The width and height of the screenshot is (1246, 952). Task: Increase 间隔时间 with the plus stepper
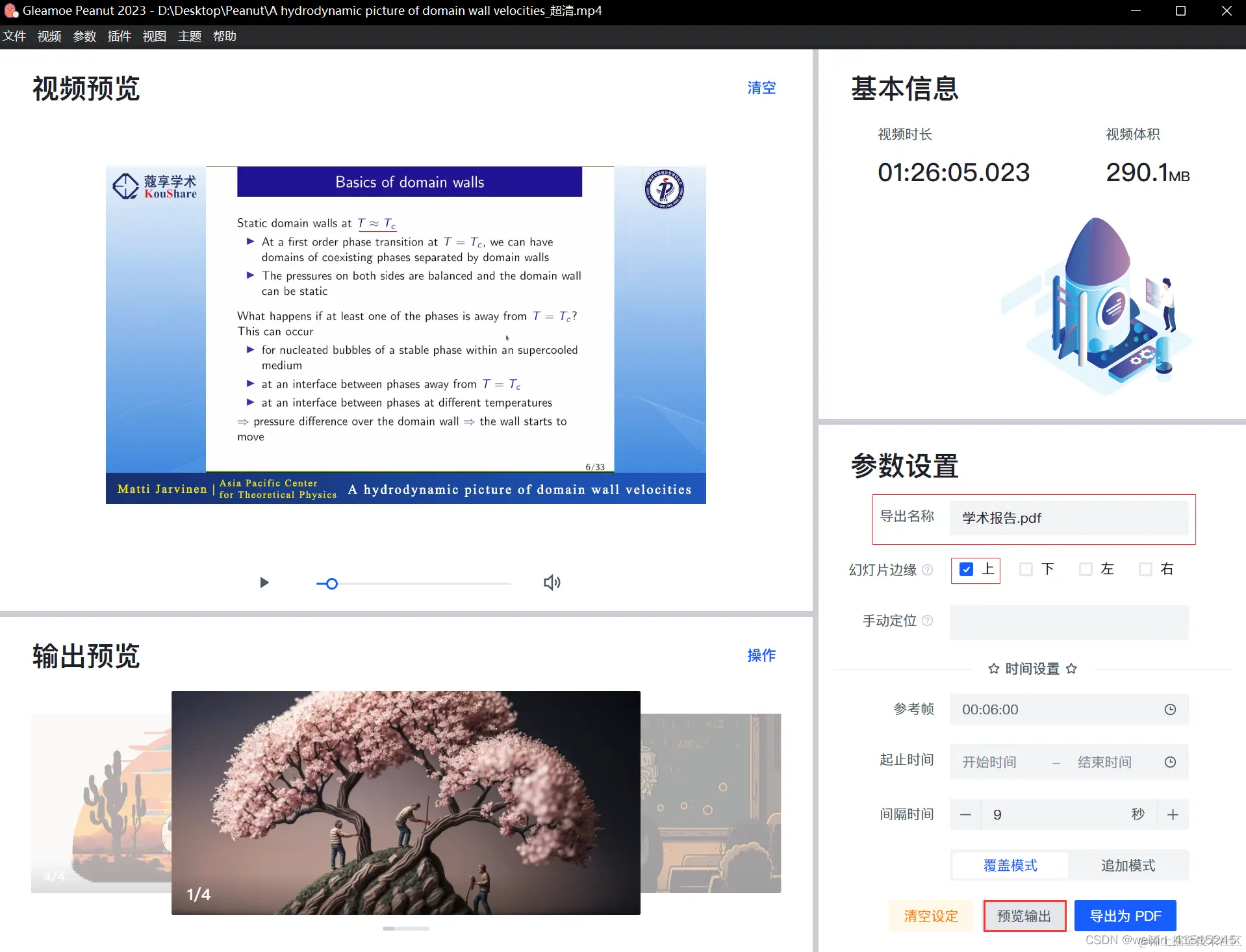pyautogui.click(x=1173, y=814)
